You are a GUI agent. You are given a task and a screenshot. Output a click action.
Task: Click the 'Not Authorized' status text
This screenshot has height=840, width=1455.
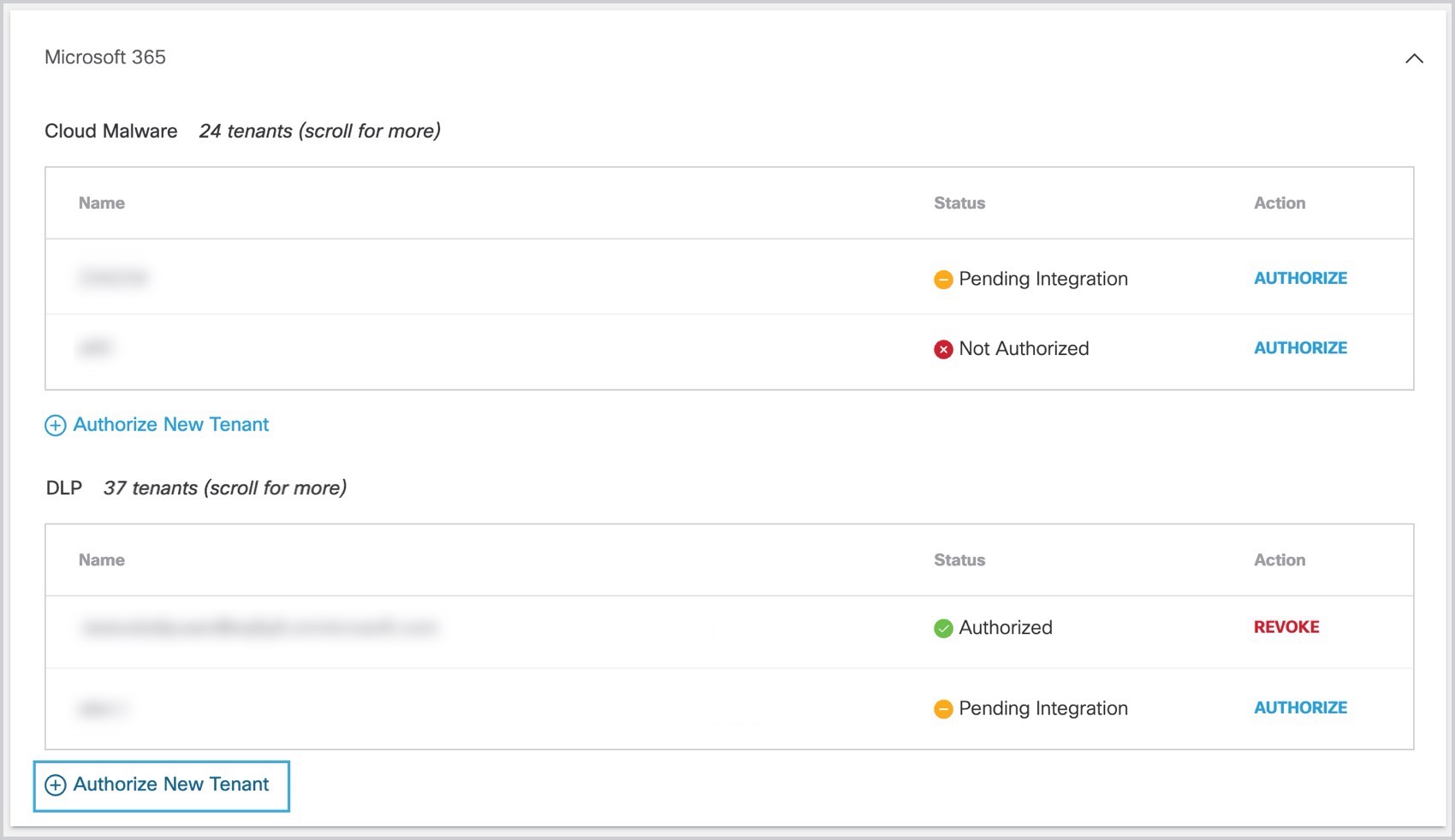coord(1024,348)
